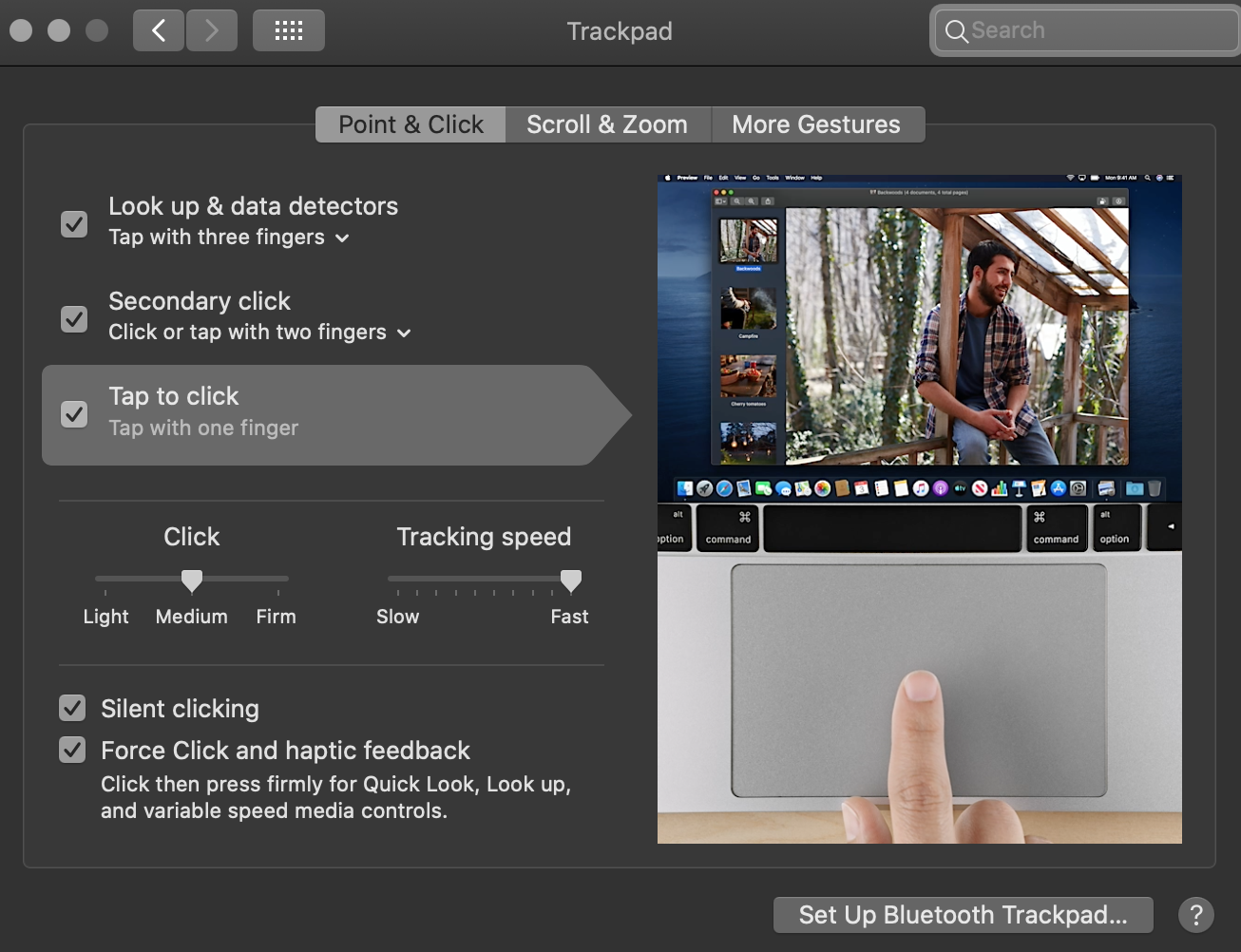Click in the Search field
This screenshot has width=1241, height=952.
tap(1086, 30)
